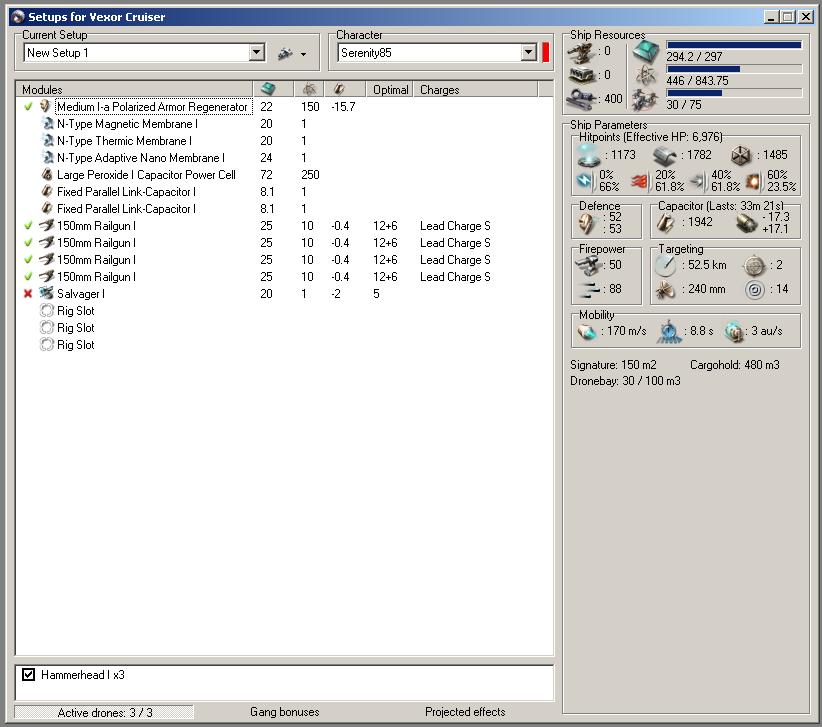The height and width of the screenshot is (727, 822).
Task: Open the Current Setup dropdown
Action: (x=257, y=53)
